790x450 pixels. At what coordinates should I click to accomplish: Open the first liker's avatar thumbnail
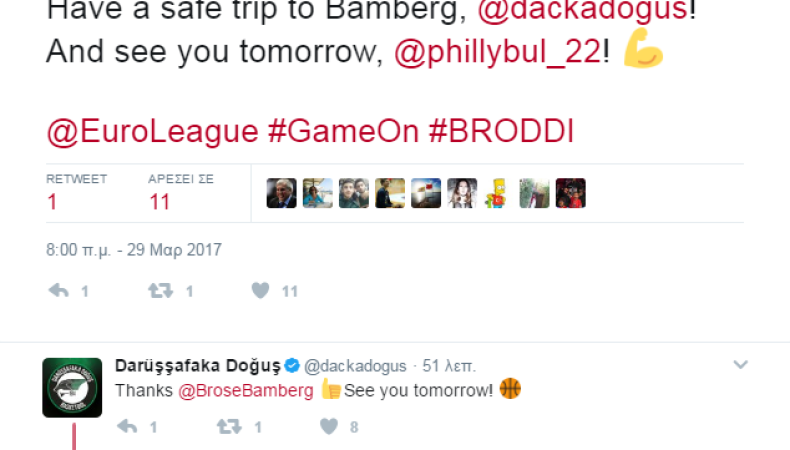281,193
